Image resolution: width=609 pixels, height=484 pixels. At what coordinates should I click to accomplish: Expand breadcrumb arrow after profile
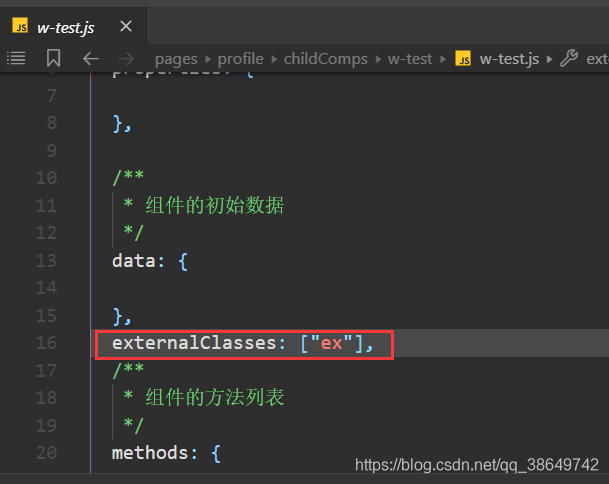[x=274, y=59]
